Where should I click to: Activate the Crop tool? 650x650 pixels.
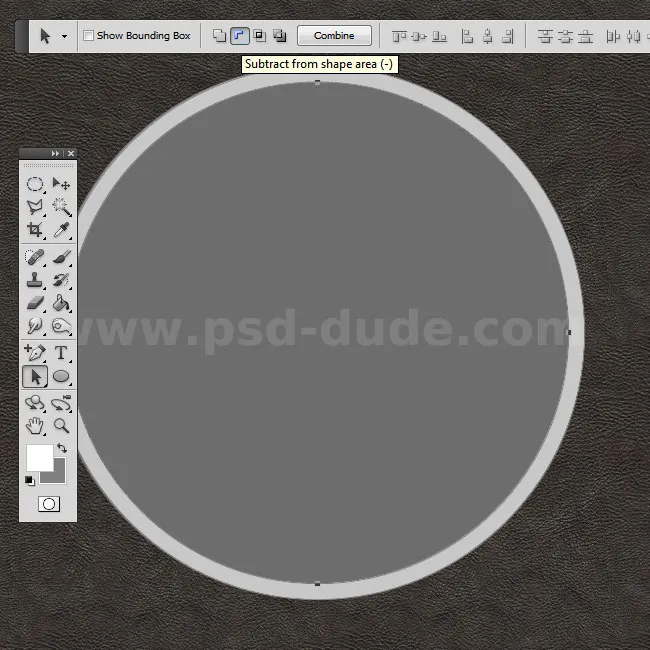35,230
